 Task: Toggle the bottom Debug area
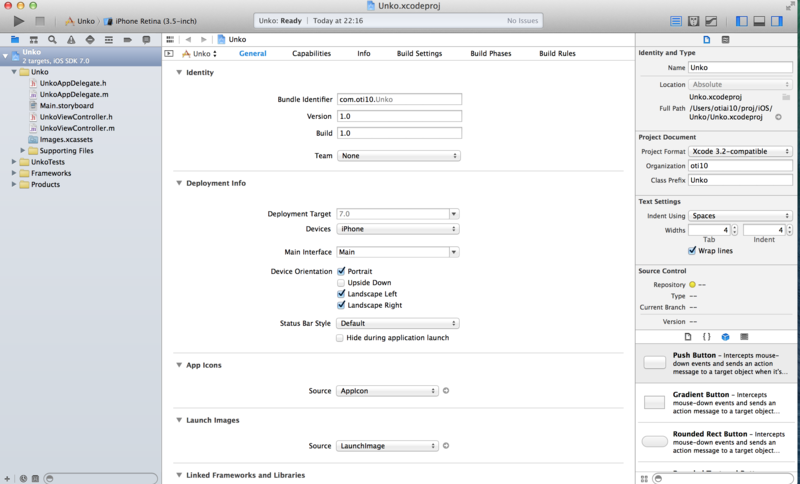click(x=759, y=21)
